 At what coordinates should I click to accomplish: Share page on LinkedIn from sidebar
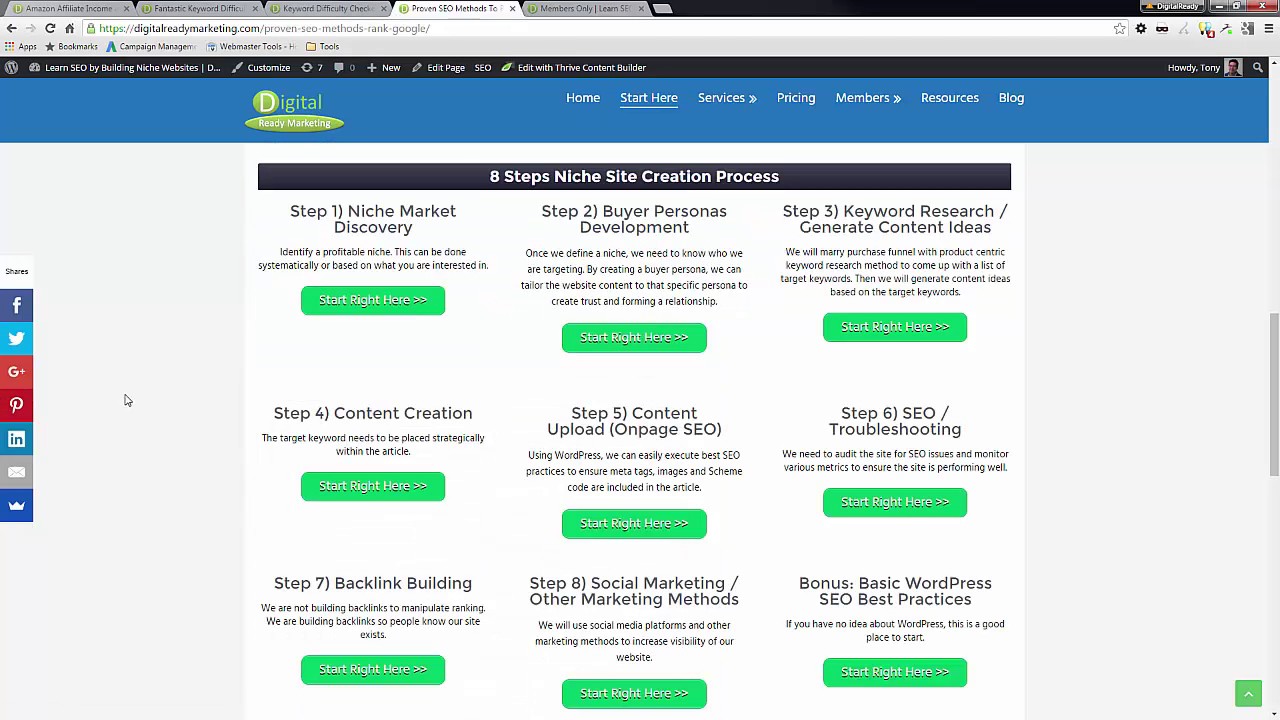[16, 439]
